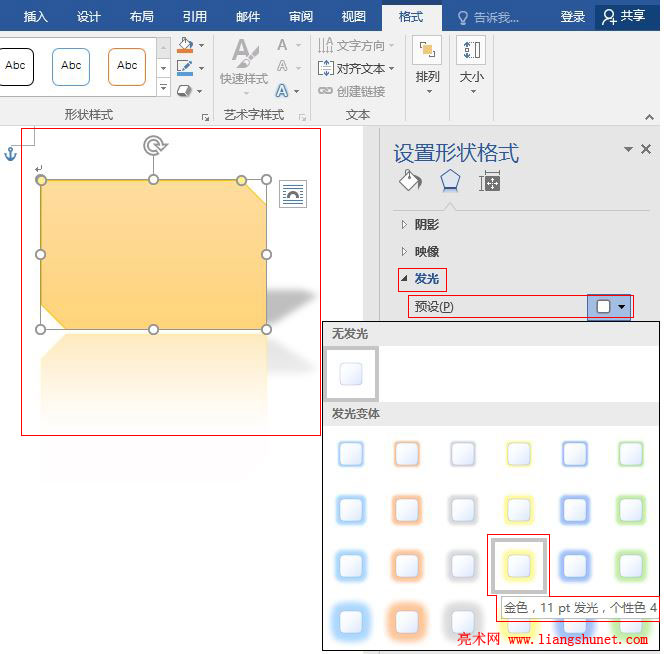Click the yellow adjustment handle at top-left
The height and width of the screenshot is (654, 664).
[41, 180]
